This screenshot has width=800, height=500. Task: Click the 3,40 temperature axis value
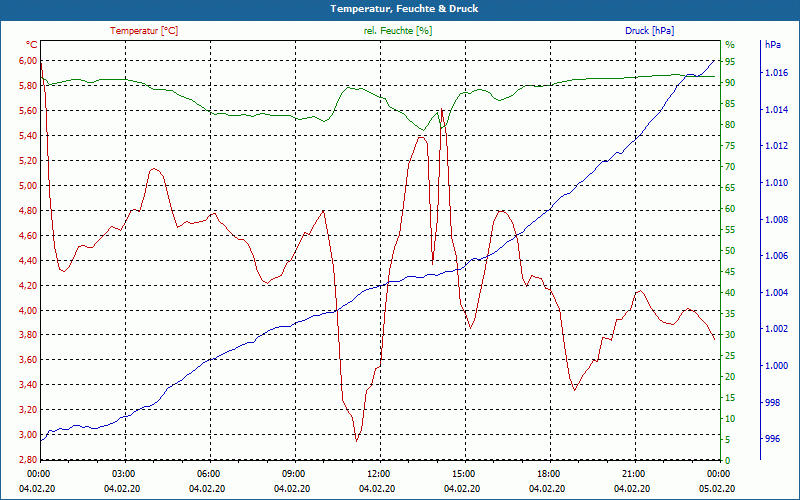click(28, 385)
